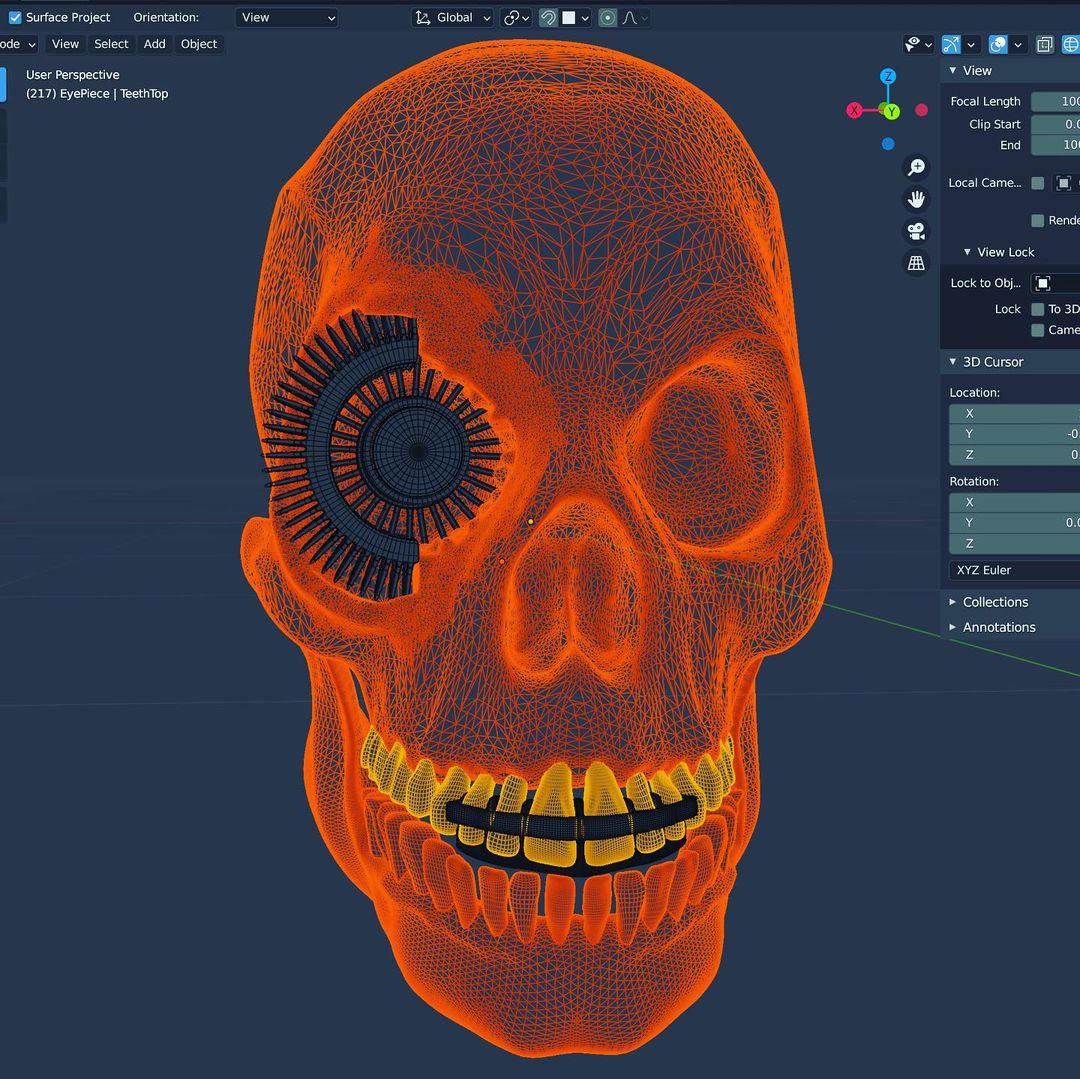Open the Select menu
The width and height of the screenshot is (1080, 1079).
[111, 44]
